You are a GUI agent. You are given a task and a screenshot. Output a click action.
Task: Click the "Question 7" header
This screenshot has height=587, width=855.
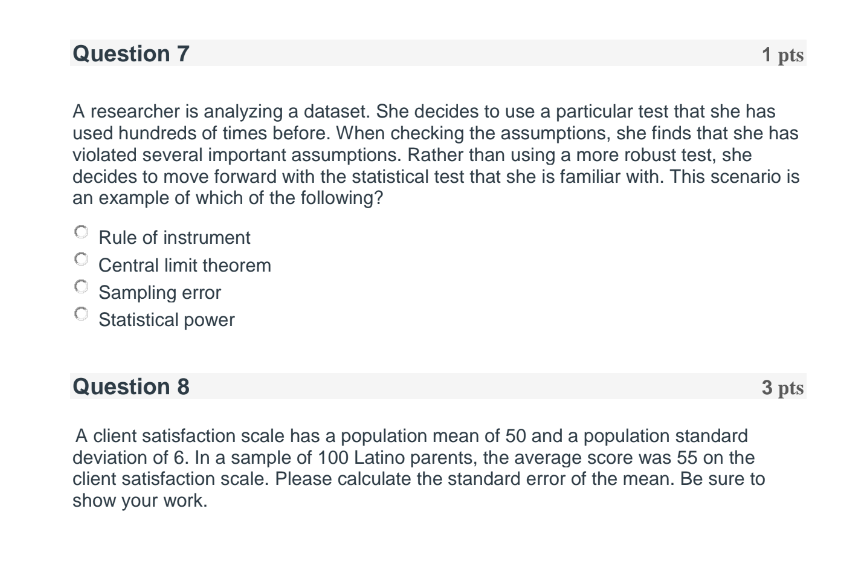(130, 55)
